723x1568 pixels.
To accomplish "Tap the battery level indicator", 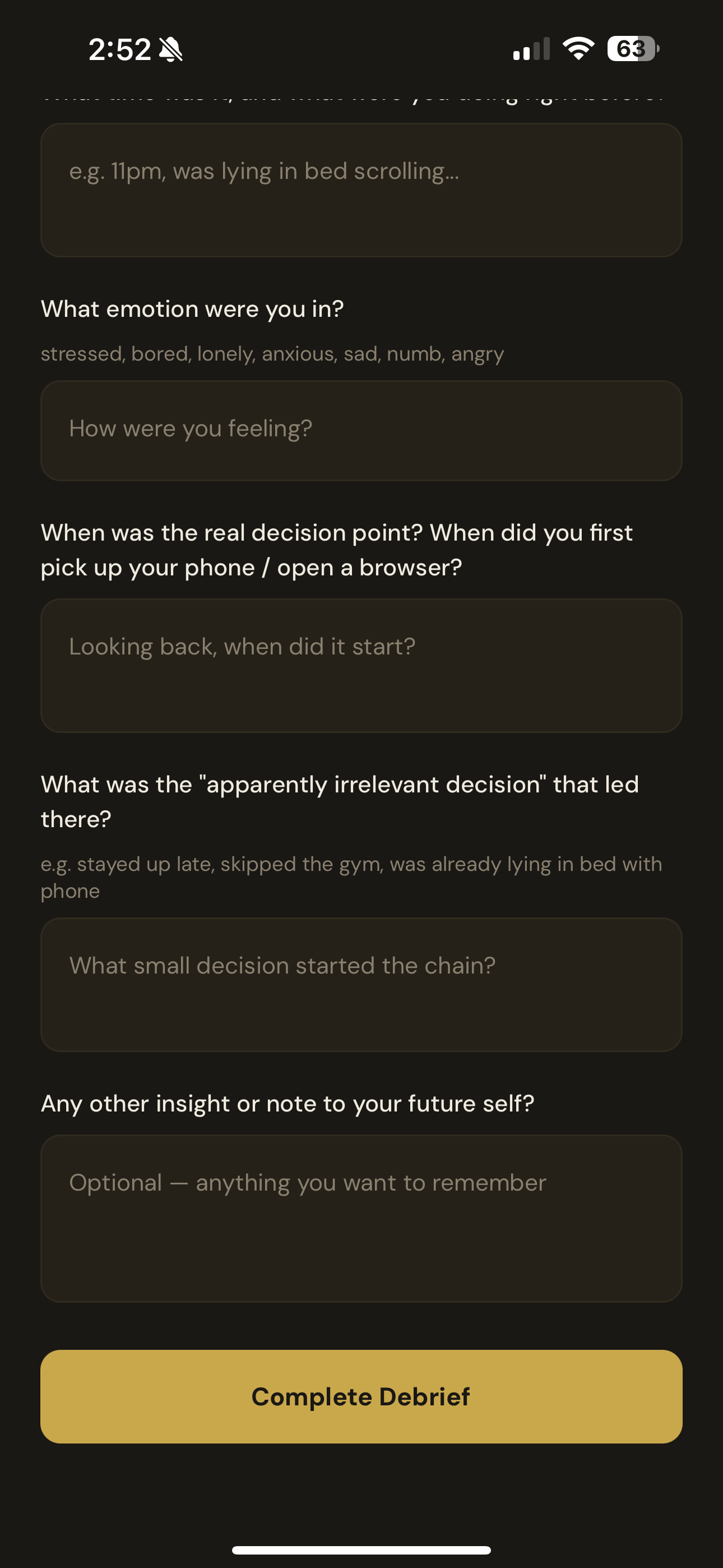I will (633, 49).
